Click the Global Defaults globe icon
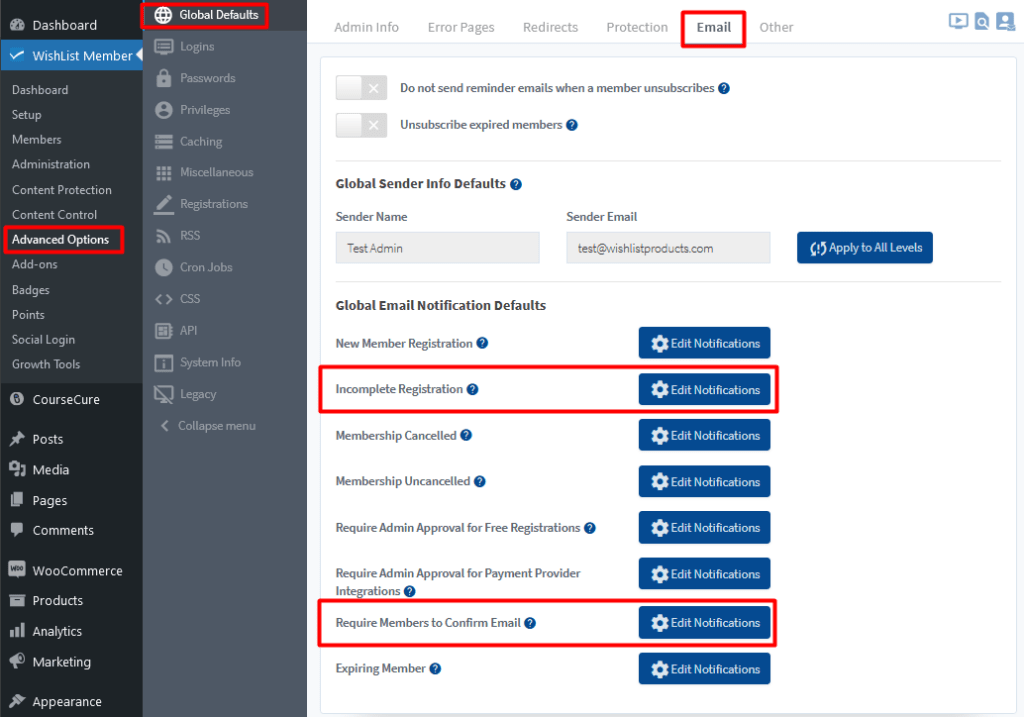The width and height of the screenshot is (1024, 717). point(163,15)
